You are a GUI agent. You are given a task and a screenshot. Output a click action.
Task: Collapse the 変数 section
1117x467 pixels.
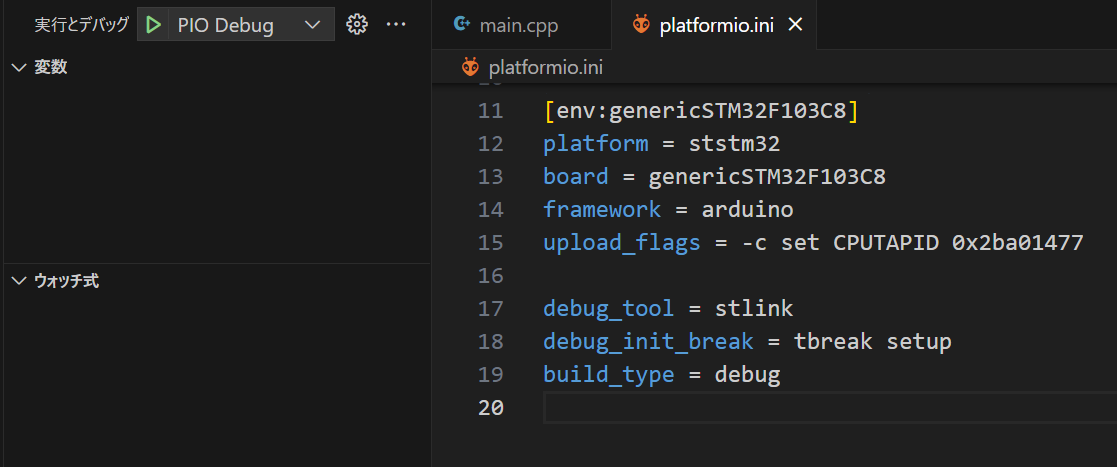tap(19, 68)
